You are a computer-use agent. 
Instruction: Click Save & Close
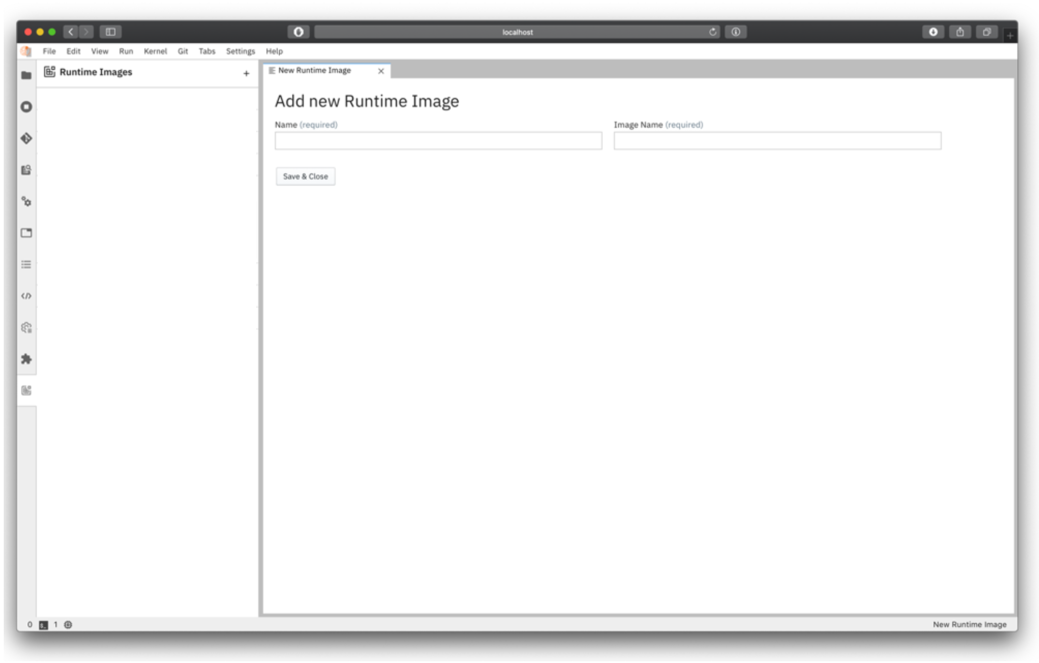pyautogui.click(x=305, y=175)
